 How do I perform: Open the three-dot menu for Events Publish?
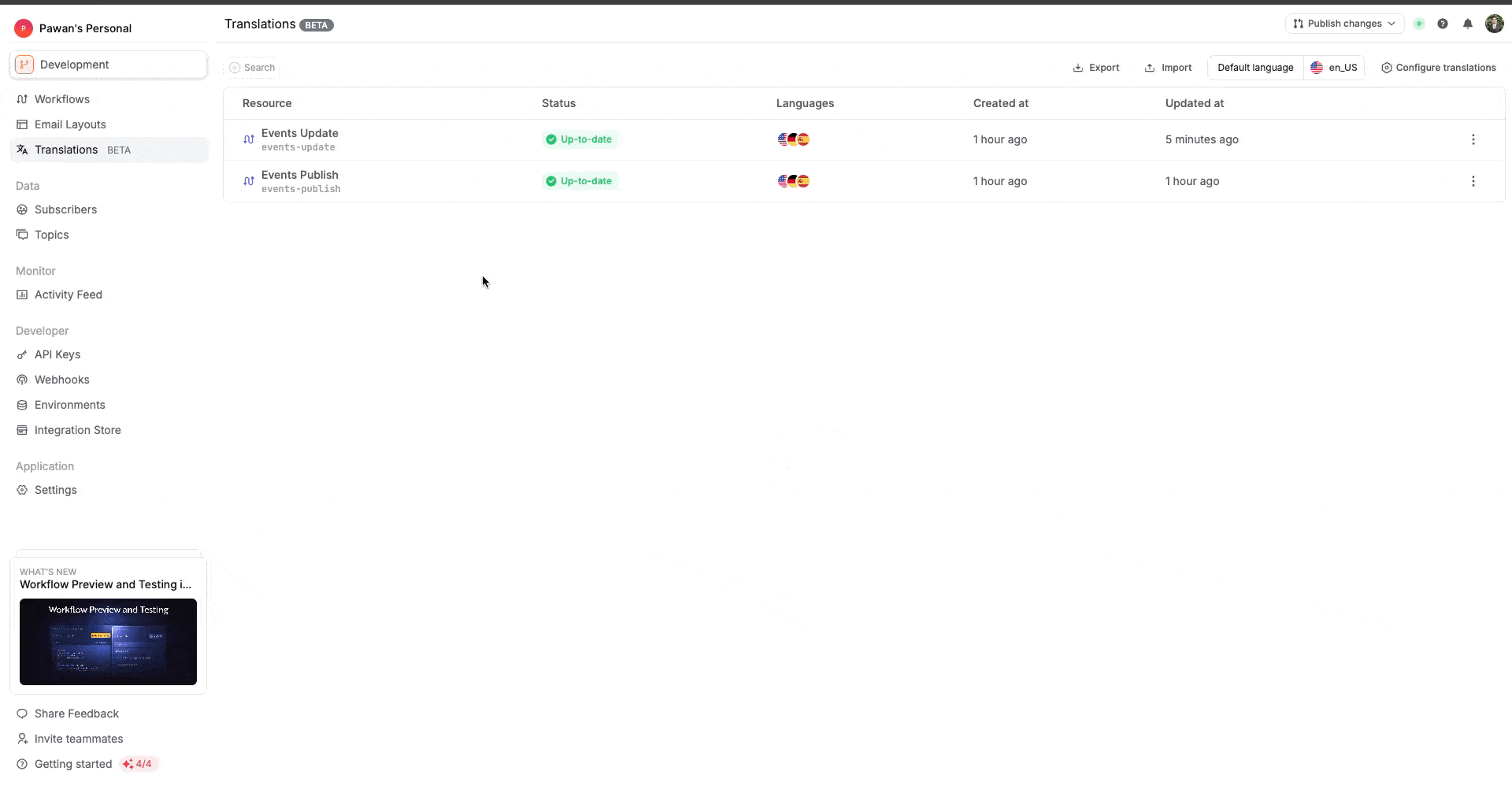pyautogui.click(x=1473, y=180)
